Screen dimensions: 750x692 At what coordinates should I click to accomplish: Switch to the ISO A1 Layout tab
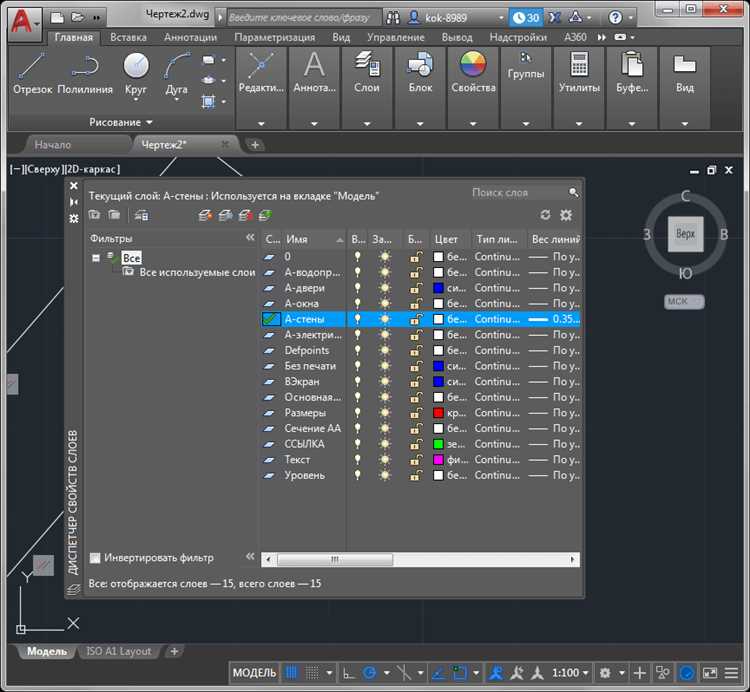118,651
